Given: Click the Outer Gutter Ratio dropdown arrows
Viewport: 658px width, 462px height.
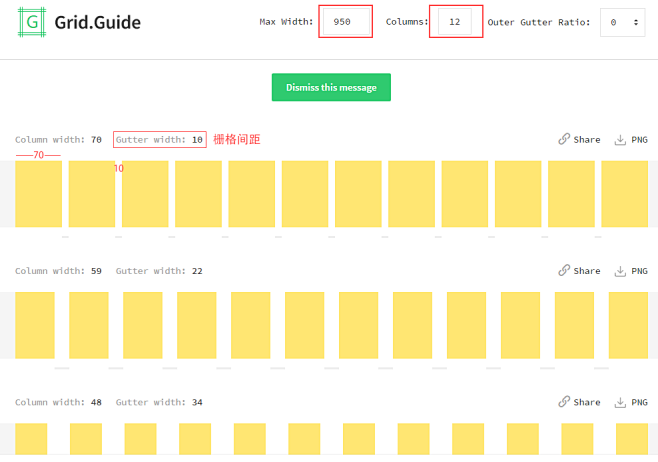Looking at the screenshot, I should coord(636,22).
